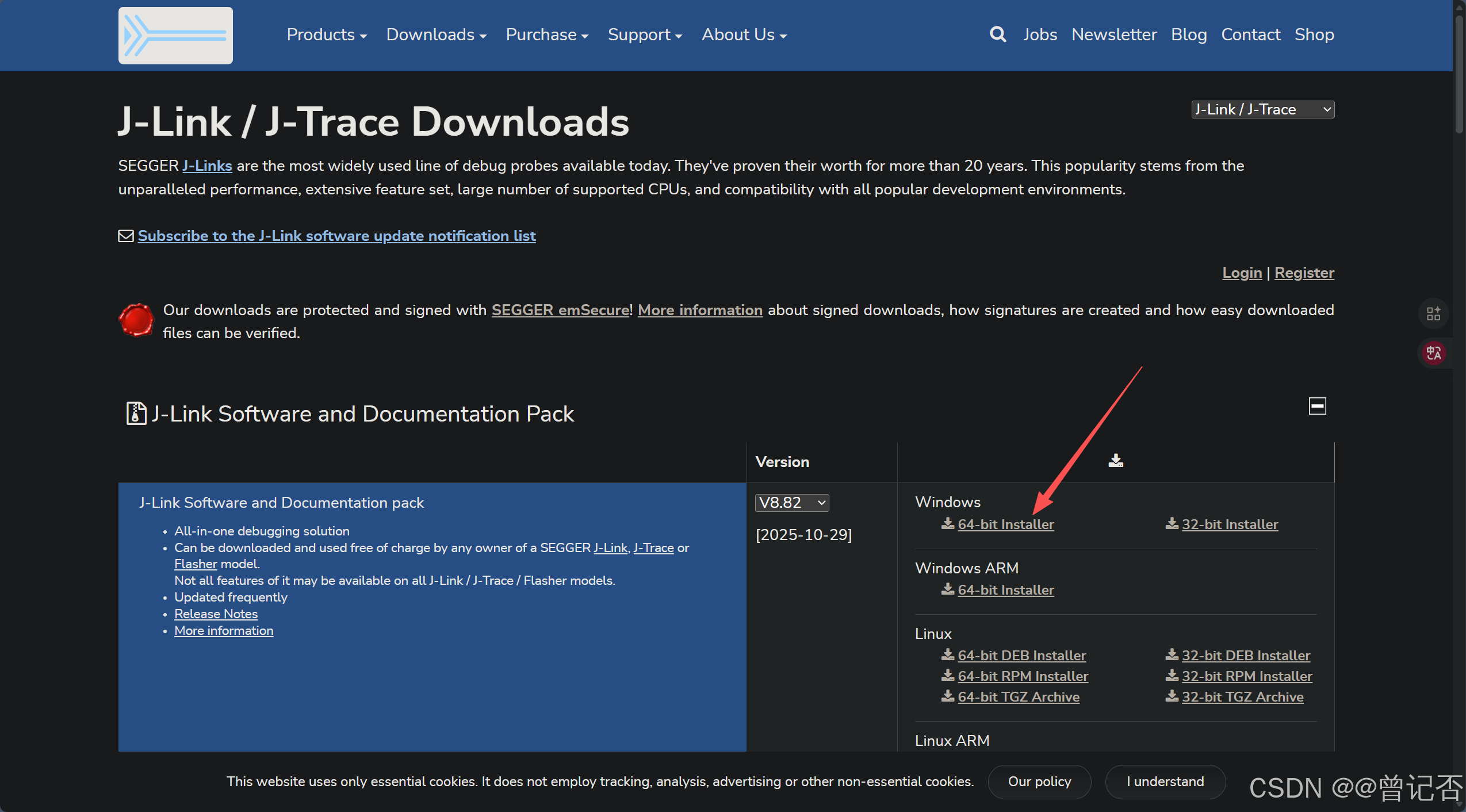Download the Linux 32-bit DEB Installer
Screen dimensions: 1466x812
click(x=1246, y=656)
